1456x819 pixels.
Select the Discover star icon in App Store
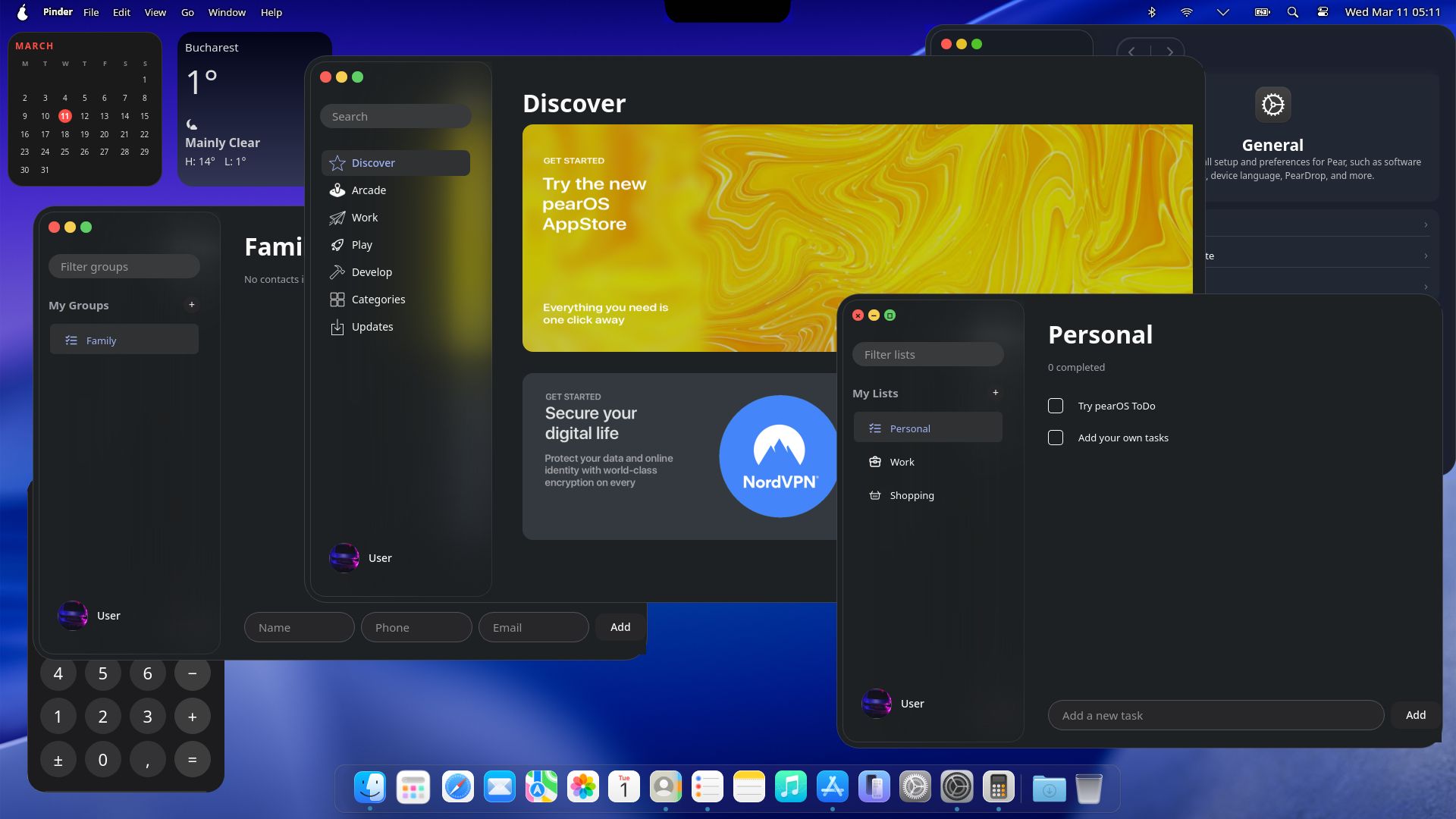point(337,162)
